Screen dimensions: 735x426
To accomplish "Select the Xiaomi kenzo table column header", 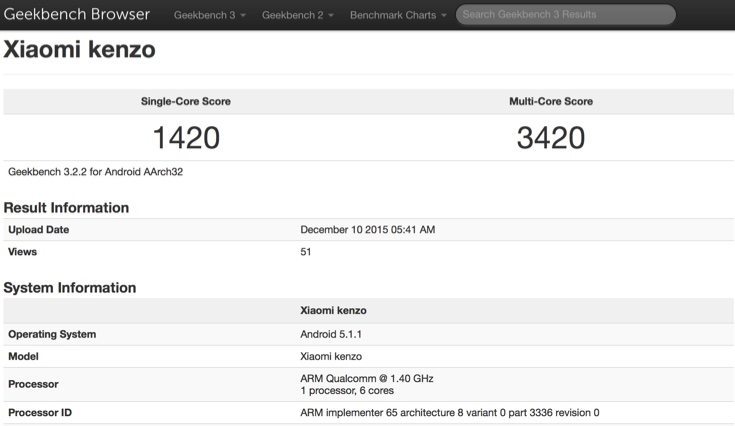I will click(x=333, y=310).
